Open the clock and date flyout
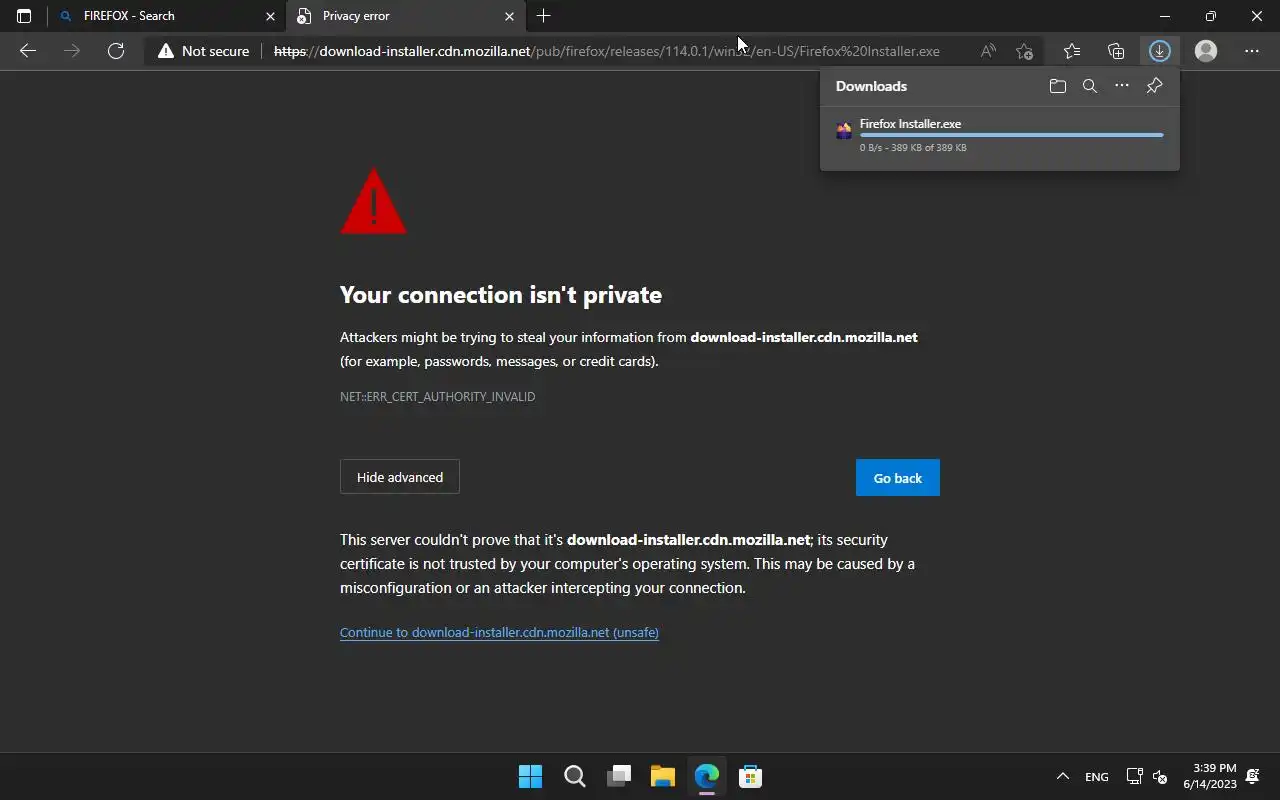The height and width of the screenshot is (800, 1280). point(1210,776)
